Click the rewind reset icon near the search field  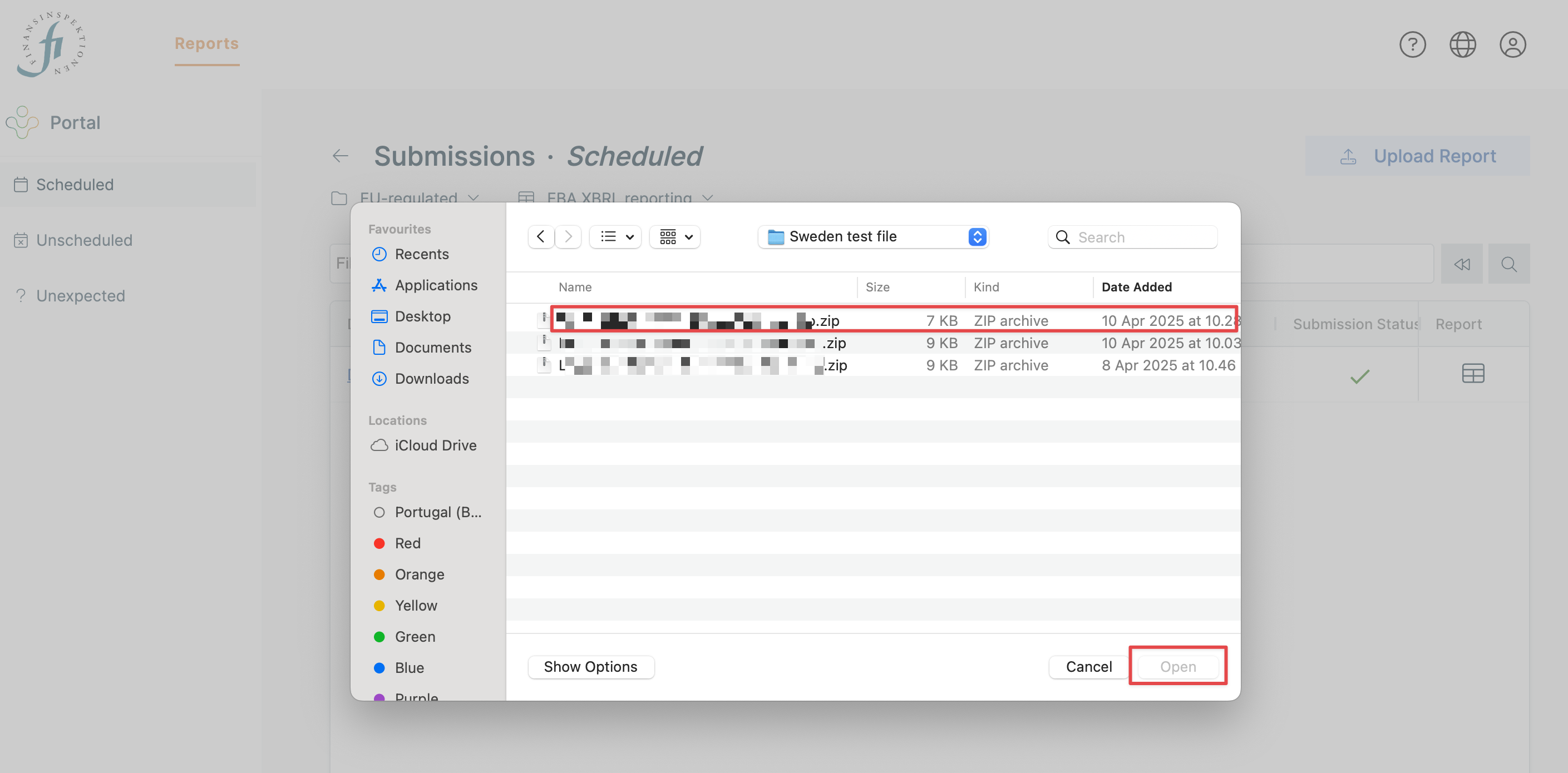1462,264
